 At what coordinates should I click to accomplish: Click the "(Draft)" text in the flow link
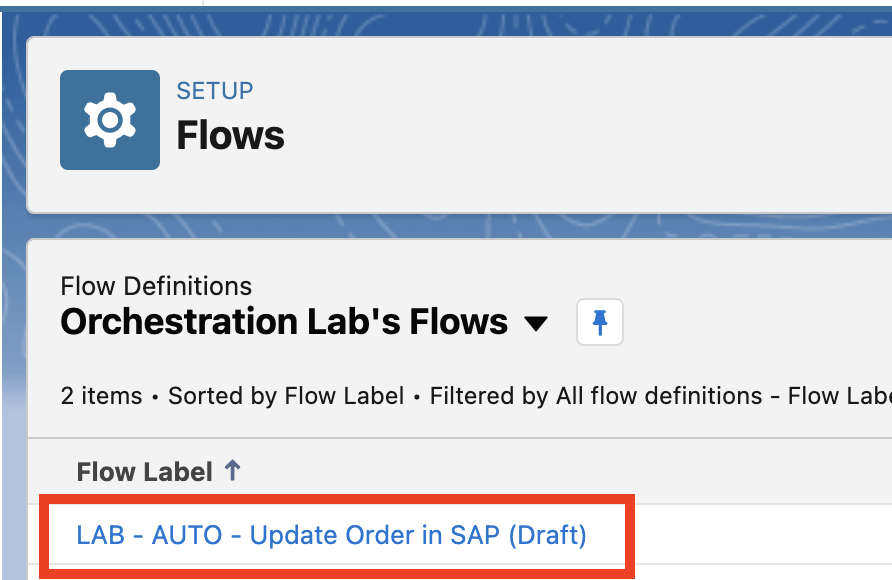pos(547,535)
